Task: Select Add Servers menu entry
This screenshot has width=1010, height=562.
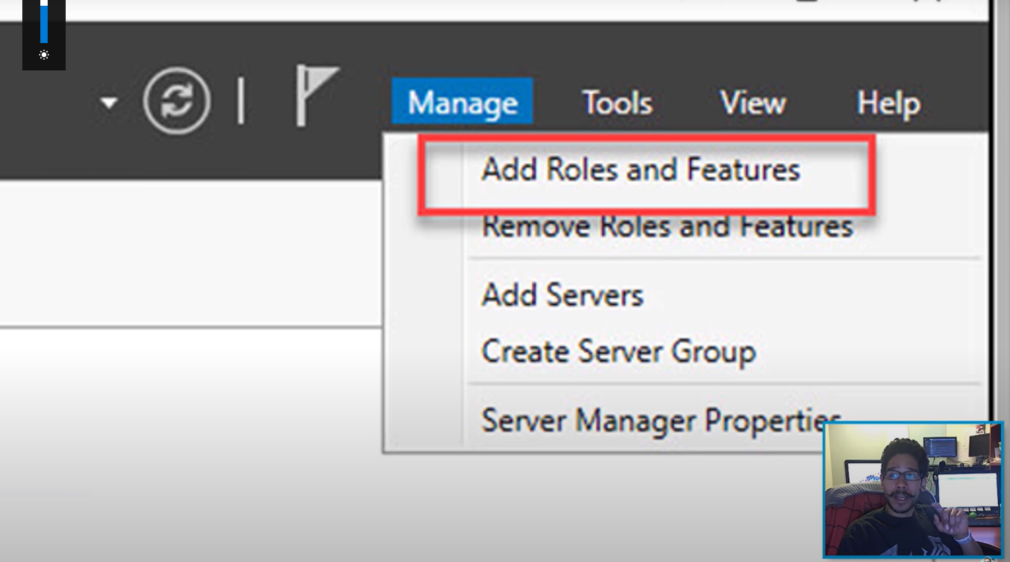Action: pyautogui.click(x=562, y=295)
